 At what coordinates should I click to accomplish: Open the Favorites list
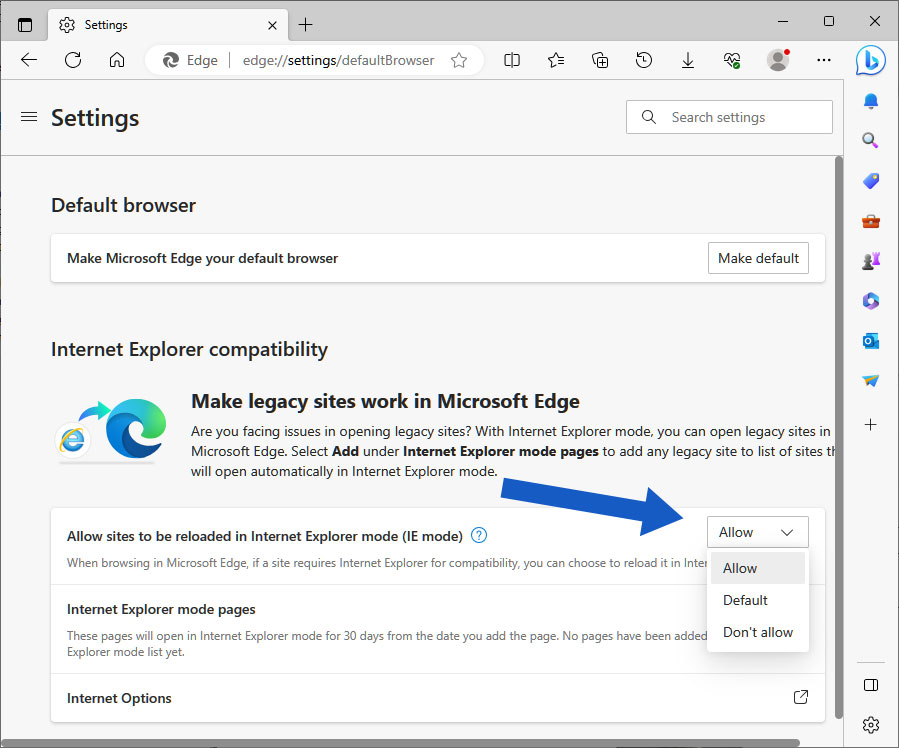click(556, 60)
